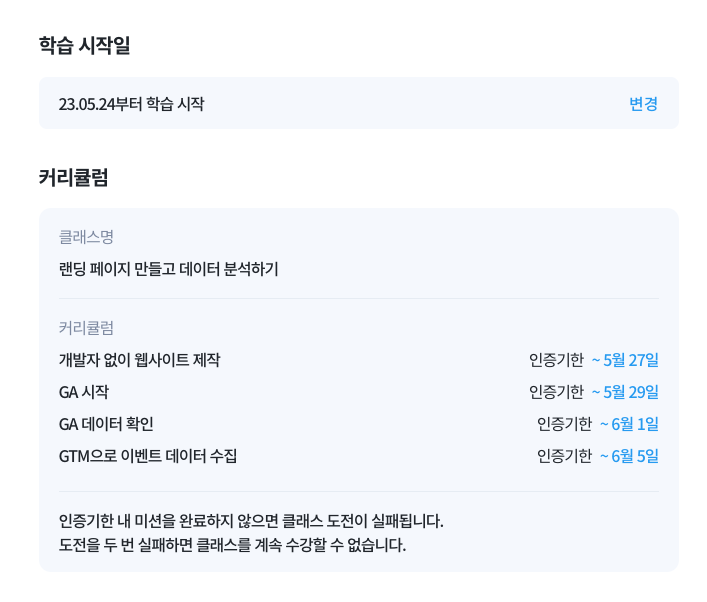Select the 학습 시작일 heading
The height and width of the screenshot is (602, 707).
[x=85, y=45]
